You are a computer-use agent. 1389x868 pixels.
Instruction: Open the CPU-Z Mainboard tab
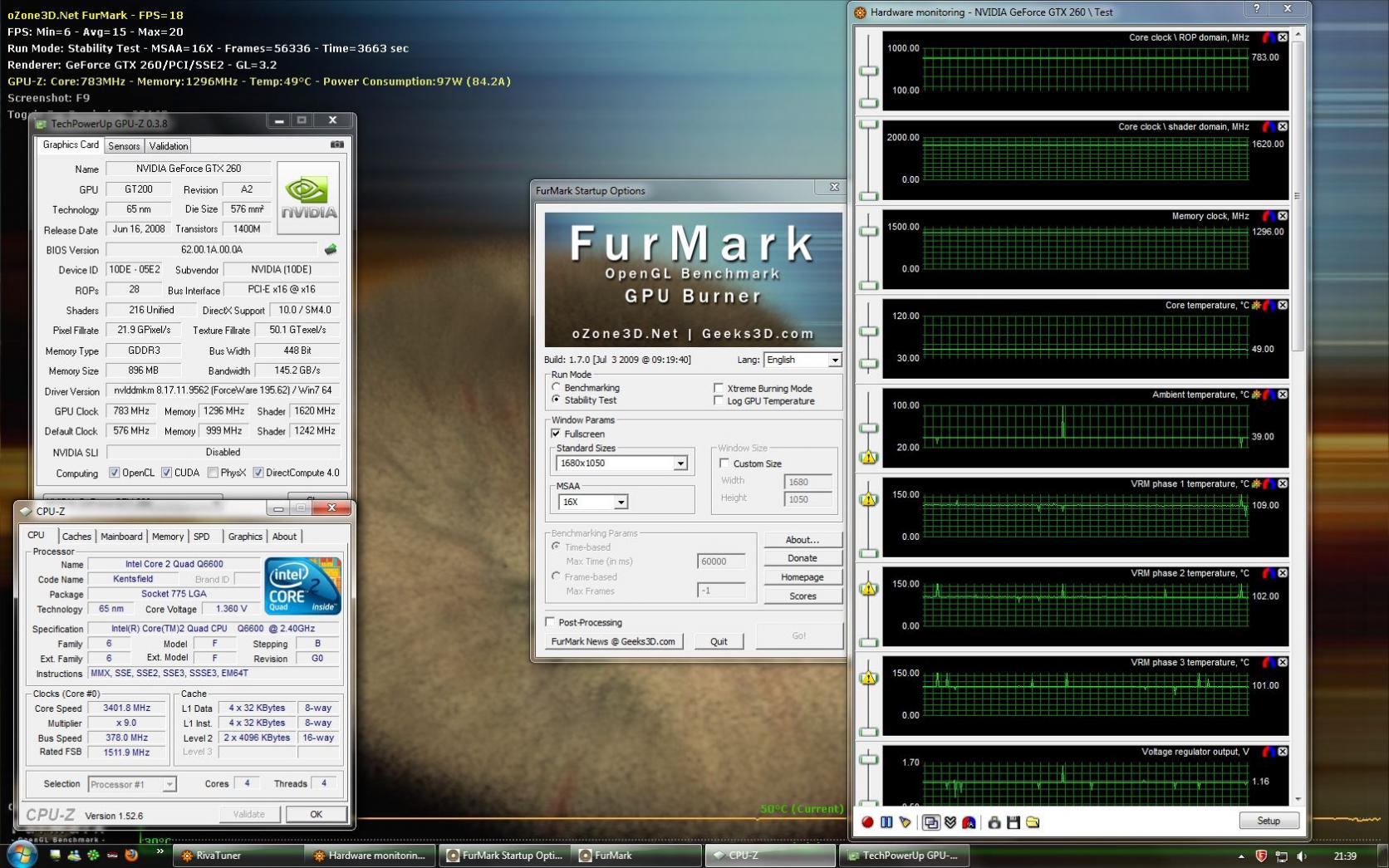click(121, 537)
